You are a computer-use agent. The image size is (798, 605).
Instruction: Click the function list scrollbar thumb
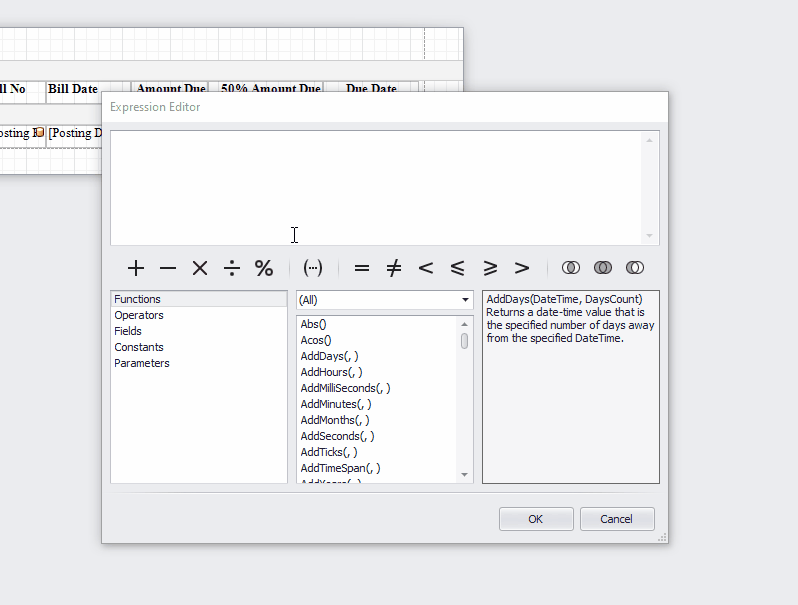click(464, 341)
